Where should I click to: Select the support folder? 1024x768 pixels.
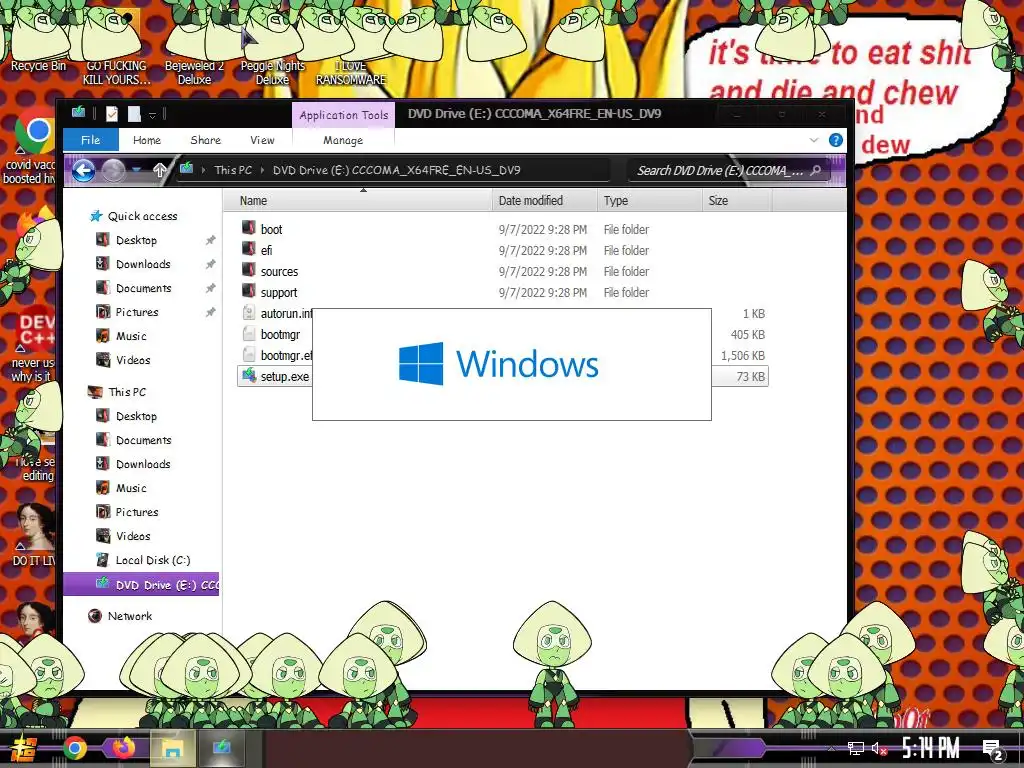click(x=279, y=293)
